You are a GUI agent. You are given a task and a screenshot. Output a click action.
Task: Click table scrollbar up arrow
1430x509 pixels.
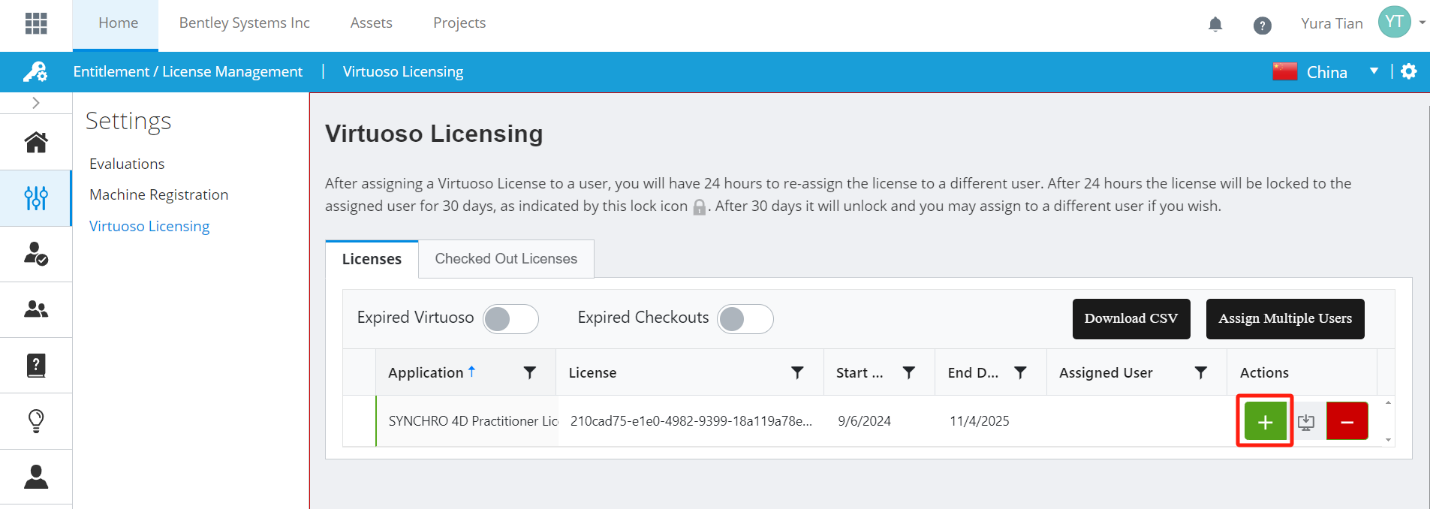click(1387, 403)
